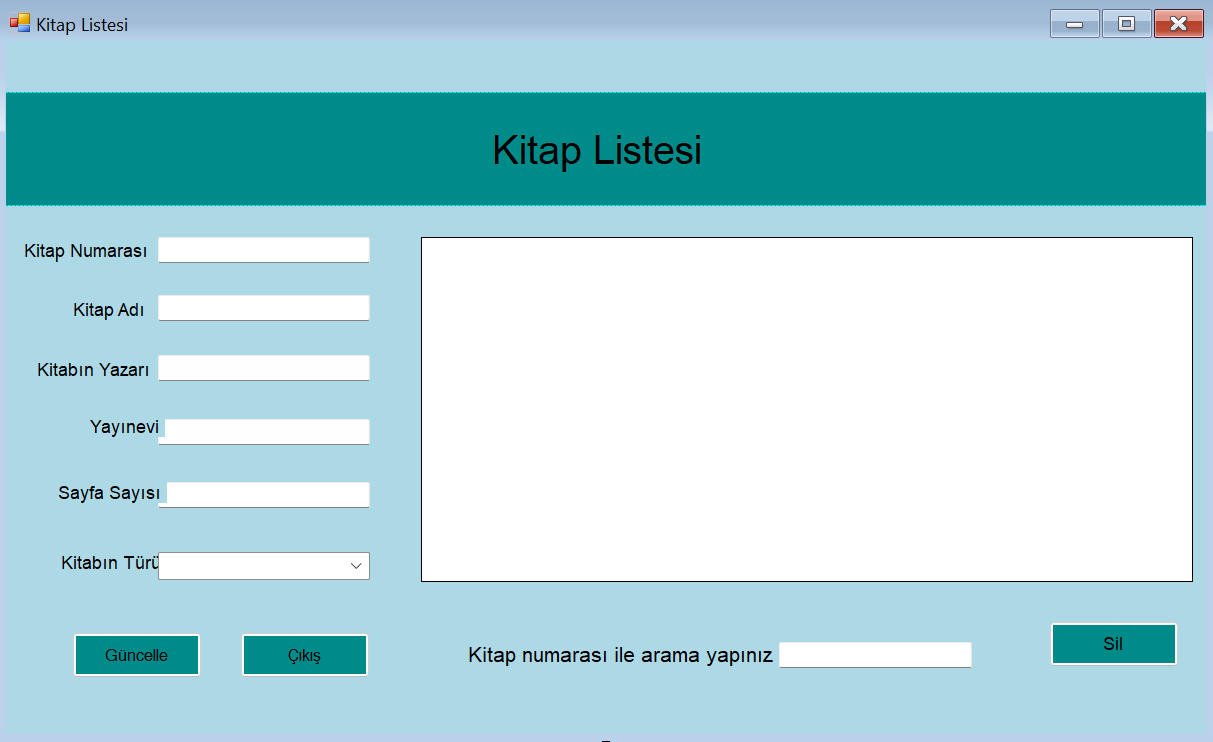Minimize the Kitap Listesi window

pyautogui.click(x=1075, y=24)
